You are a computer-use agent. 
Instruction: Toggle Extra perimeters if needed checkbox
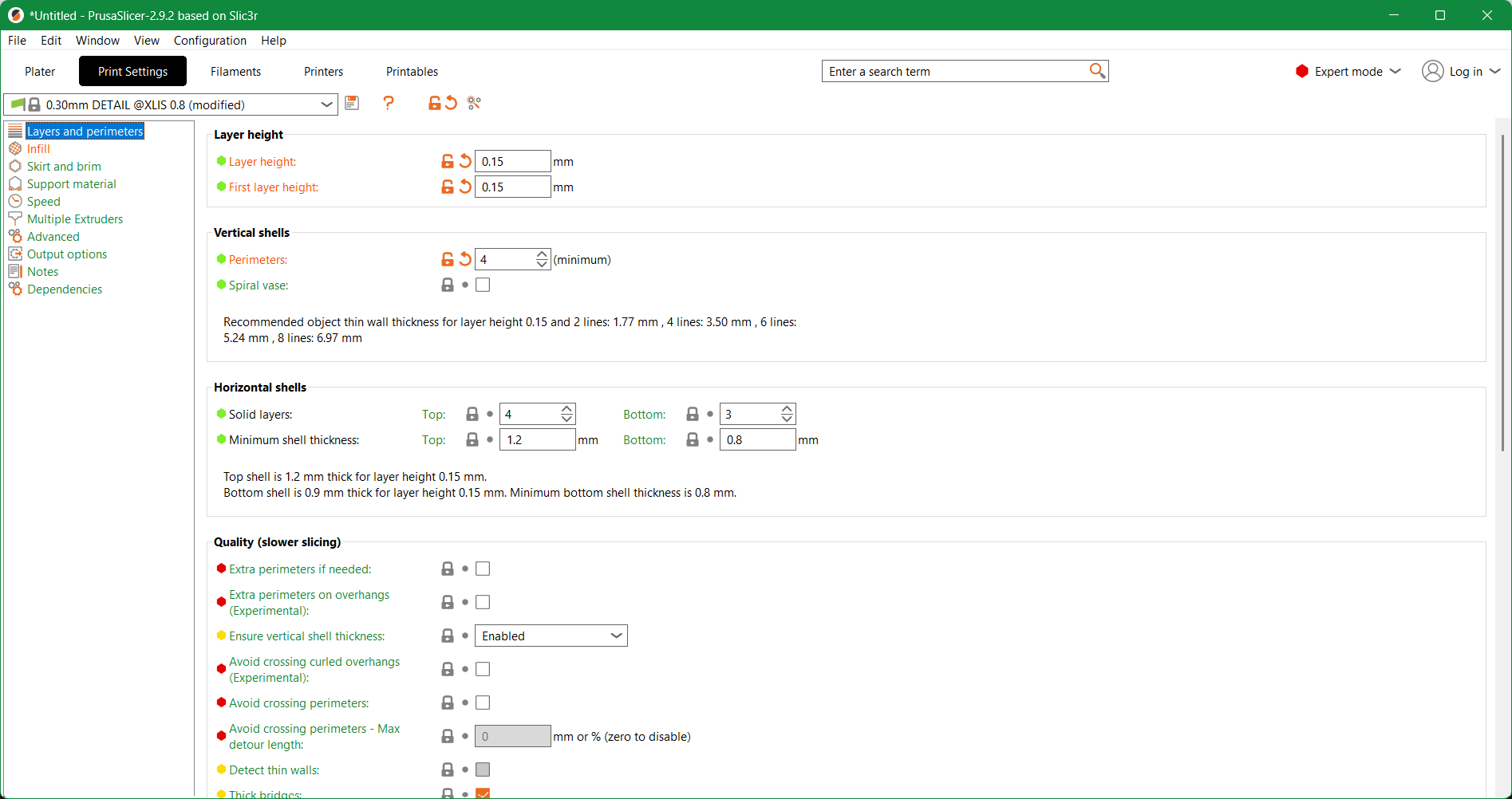point(483,569)
